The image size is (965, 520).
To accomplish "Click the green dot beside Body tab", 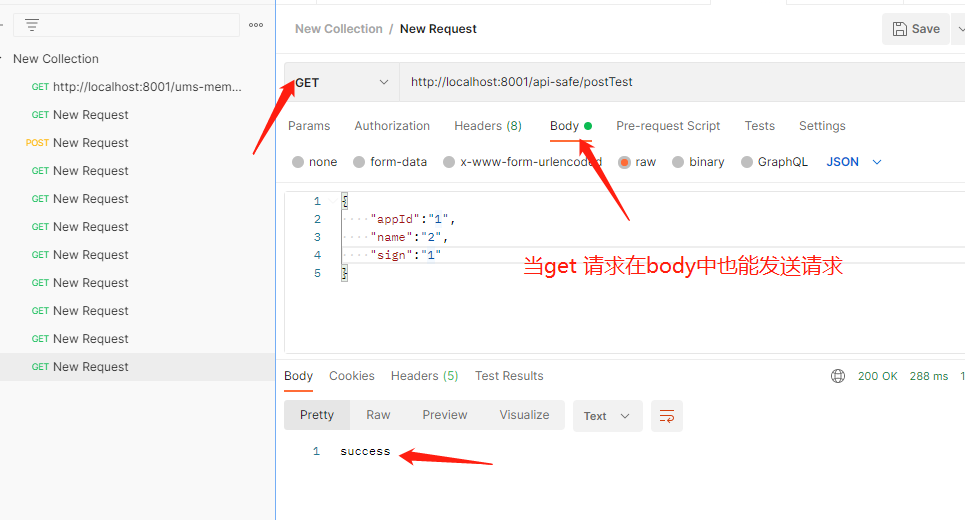I will 588,126.
